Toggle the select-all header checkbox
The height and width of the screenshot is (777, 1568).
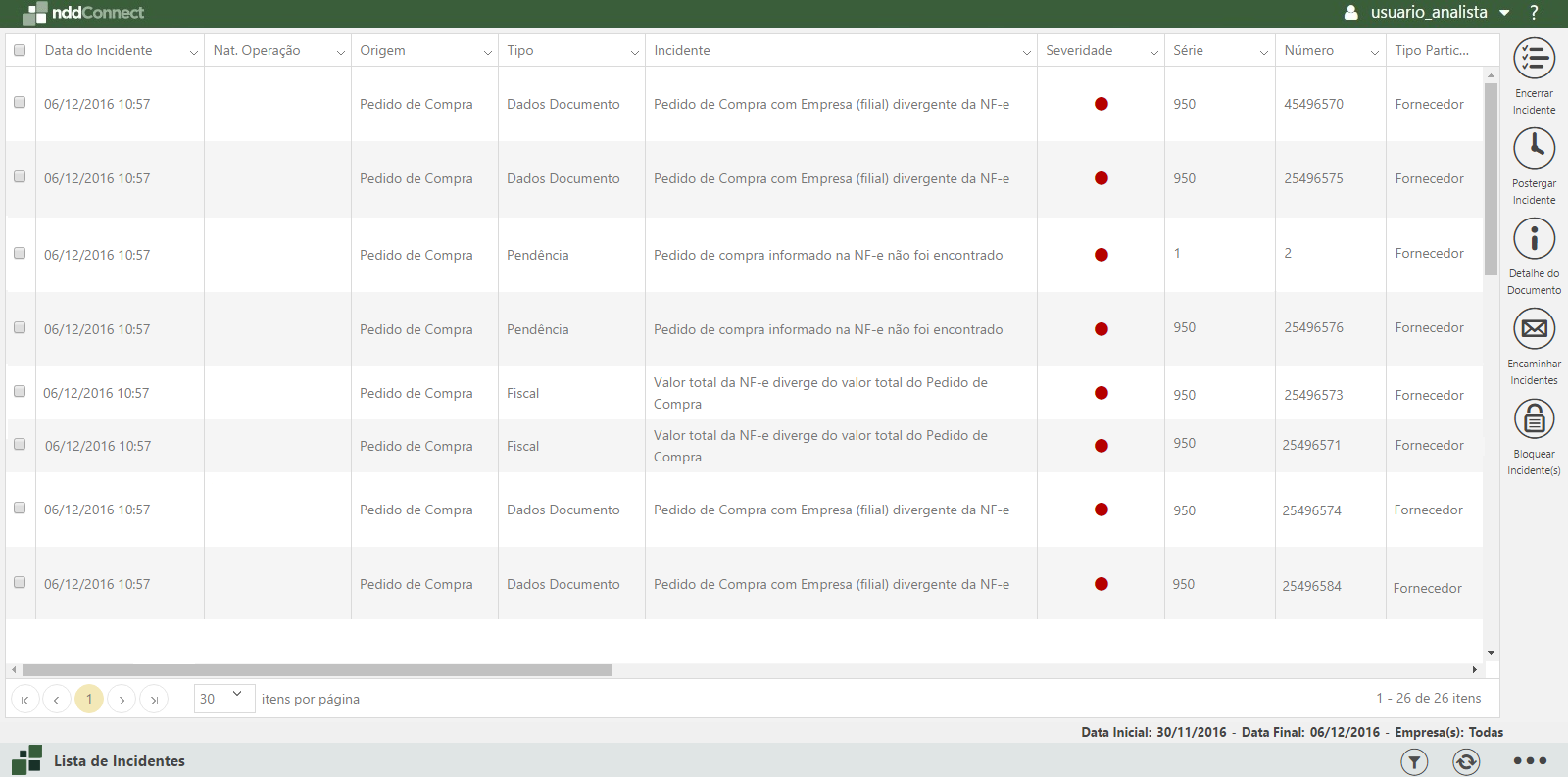20,50
